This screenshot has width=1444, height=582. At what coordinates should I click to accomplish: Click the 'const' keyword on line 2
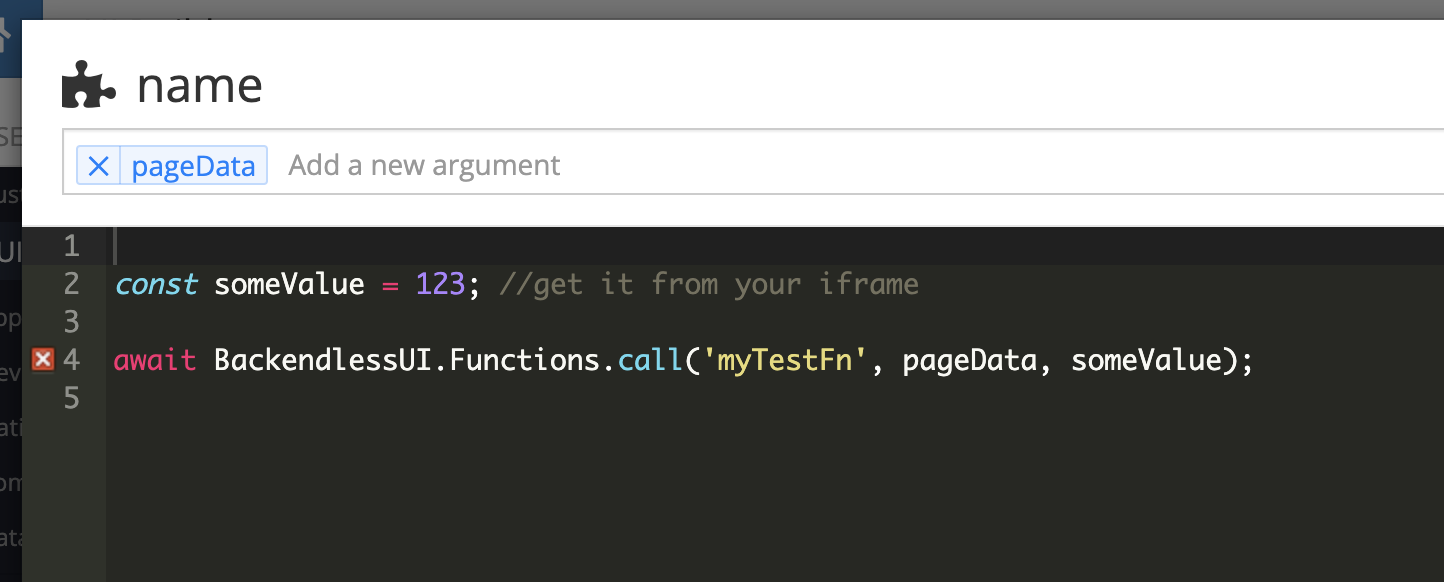tap(155, 284)
